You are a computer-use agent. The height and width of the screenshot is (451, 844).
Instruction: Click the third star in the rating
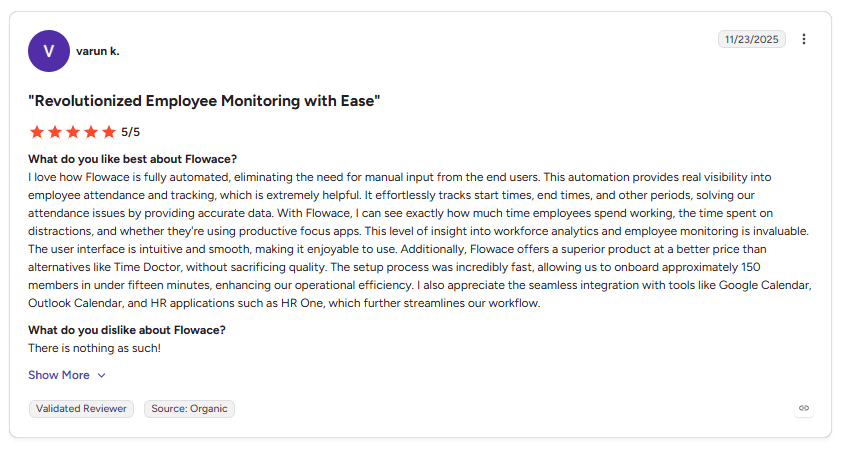(73, 132)
